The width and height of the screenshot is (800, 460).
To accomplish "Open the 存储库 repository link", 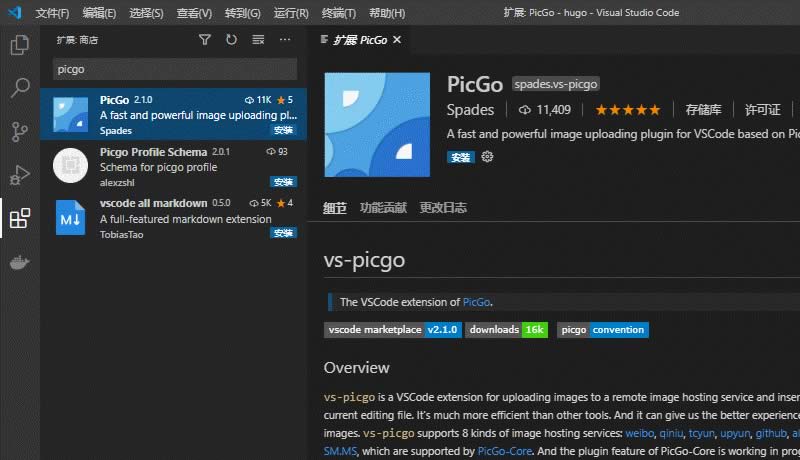I will point(703,110).
